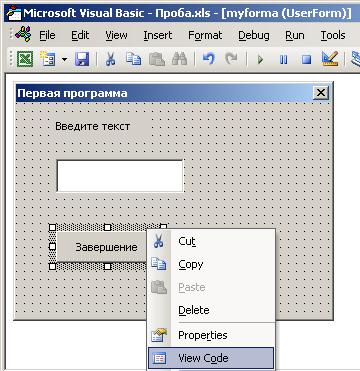
Task: Open the Edit menu
Action: pyautogui.click(x=80, y=35)
